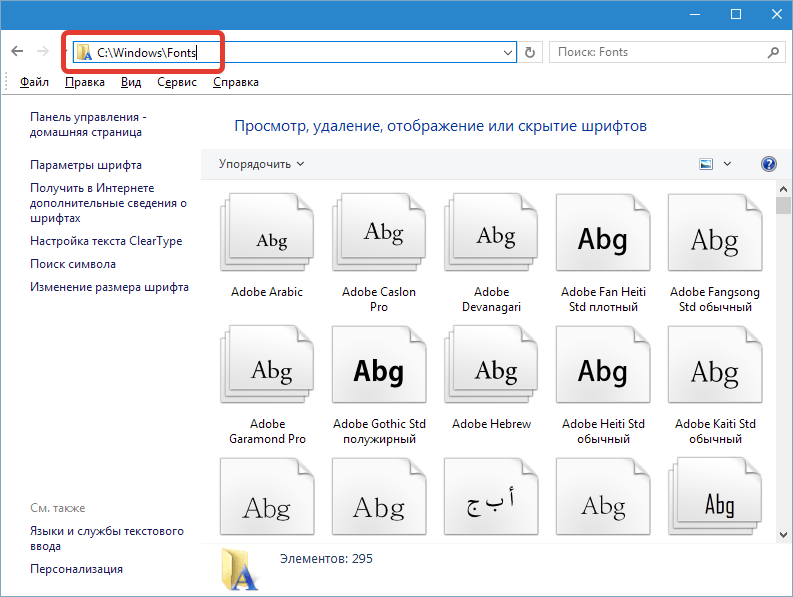
Task: Click the search magnifier icon
Action: pyautogui.click(x=773, y=52)
